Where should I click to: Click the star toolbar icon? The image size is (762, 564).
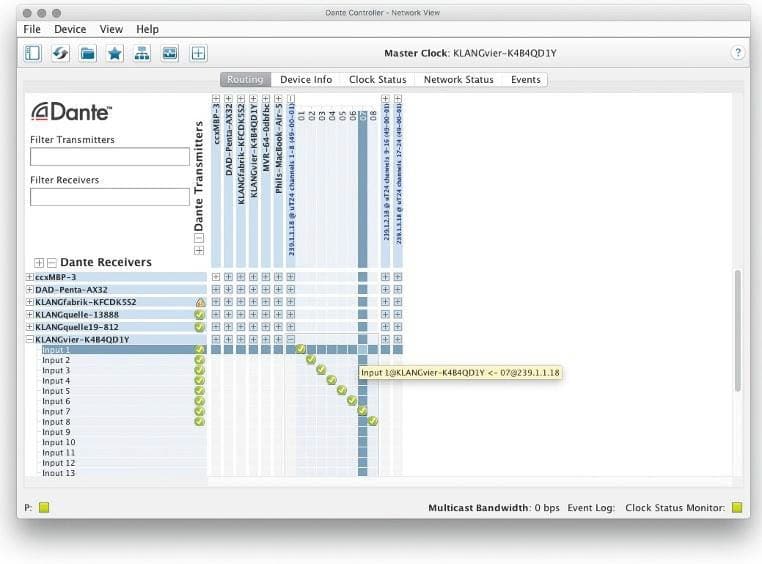(115, 53)
